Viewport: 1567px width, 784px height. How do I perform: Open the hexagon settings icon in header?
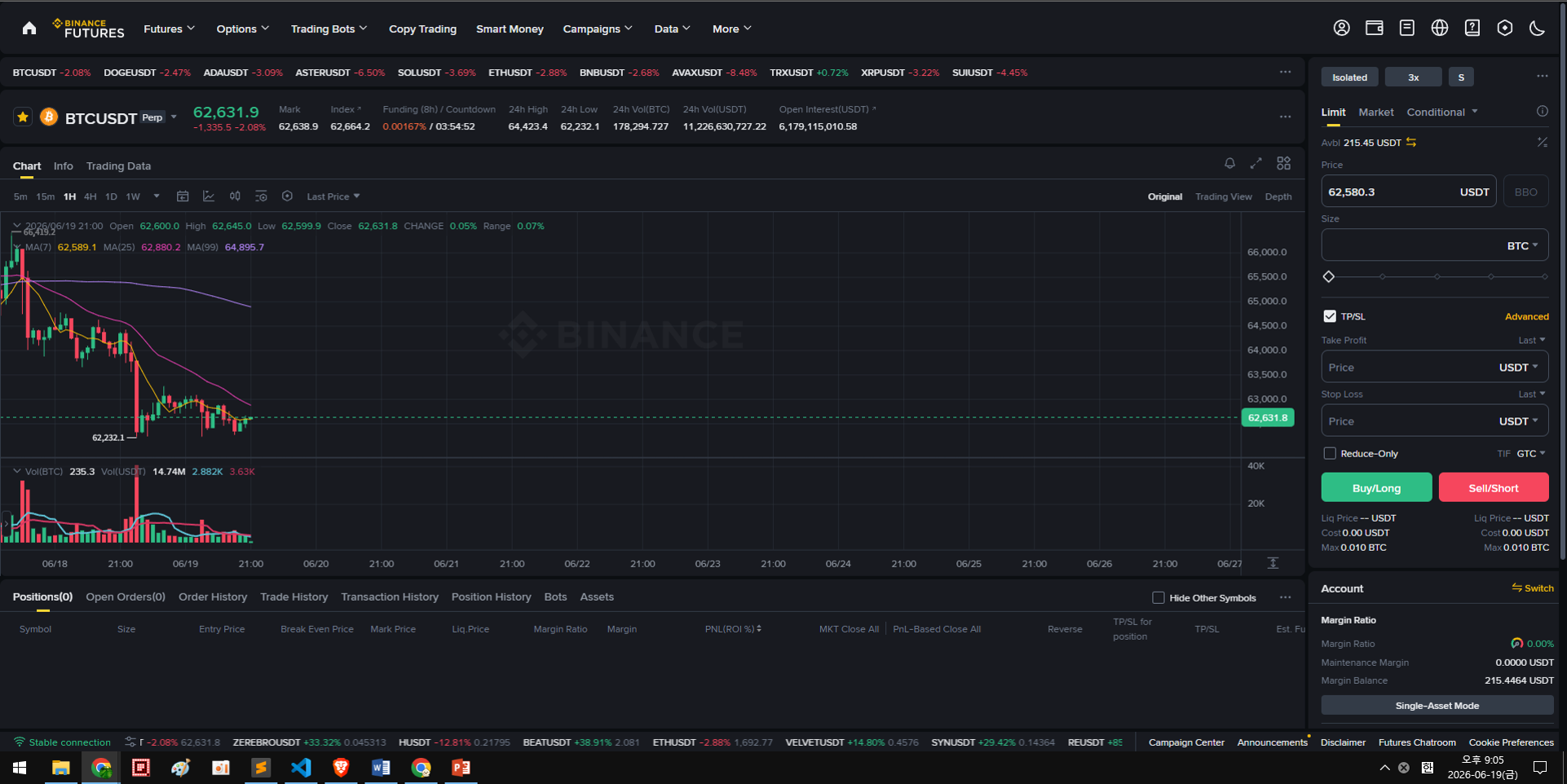(x=1504, y=28)
